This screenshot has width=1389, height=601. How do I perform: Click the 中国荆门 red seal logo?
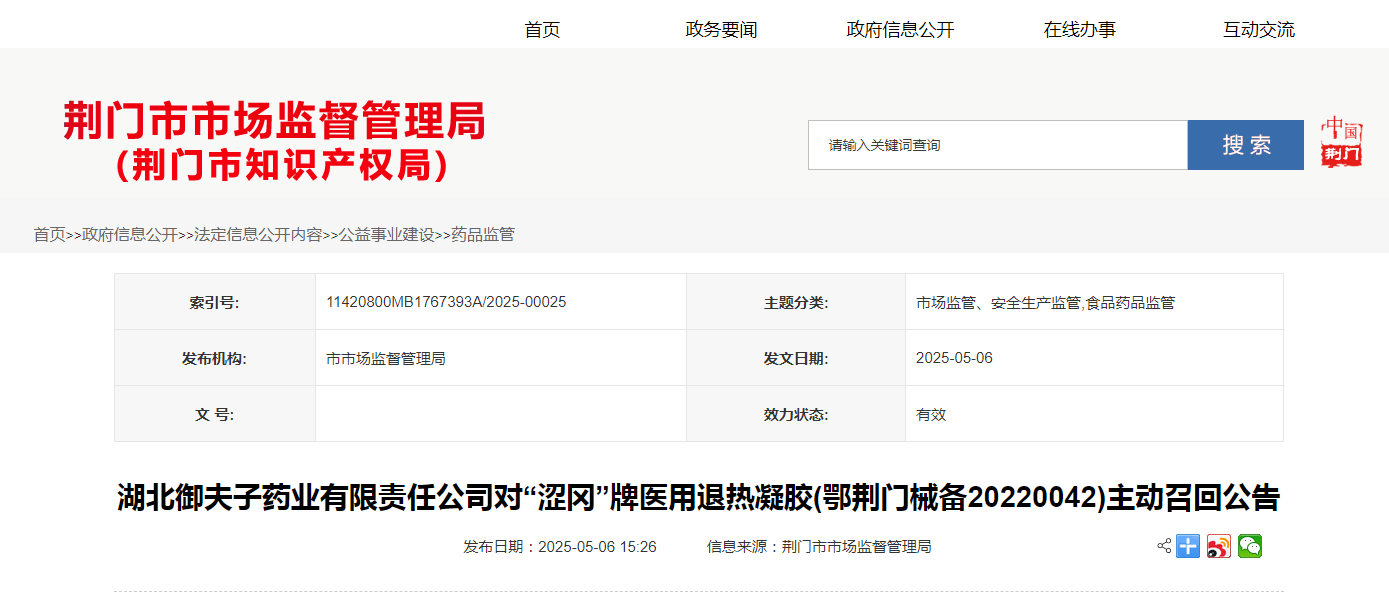pos(1341,143)
